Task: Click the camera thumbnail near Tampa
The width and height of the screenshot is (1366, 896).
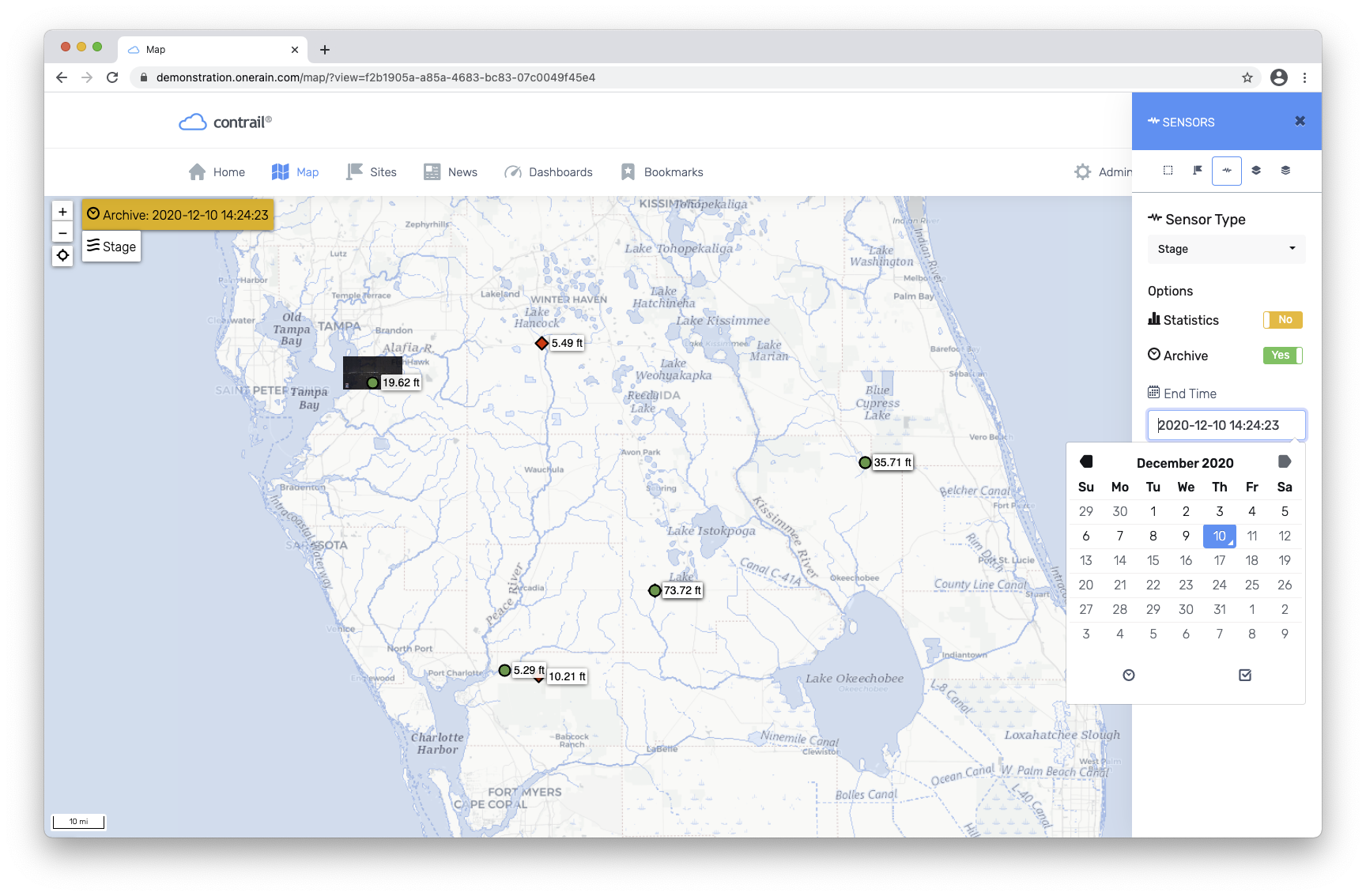Action: (372, 372)
